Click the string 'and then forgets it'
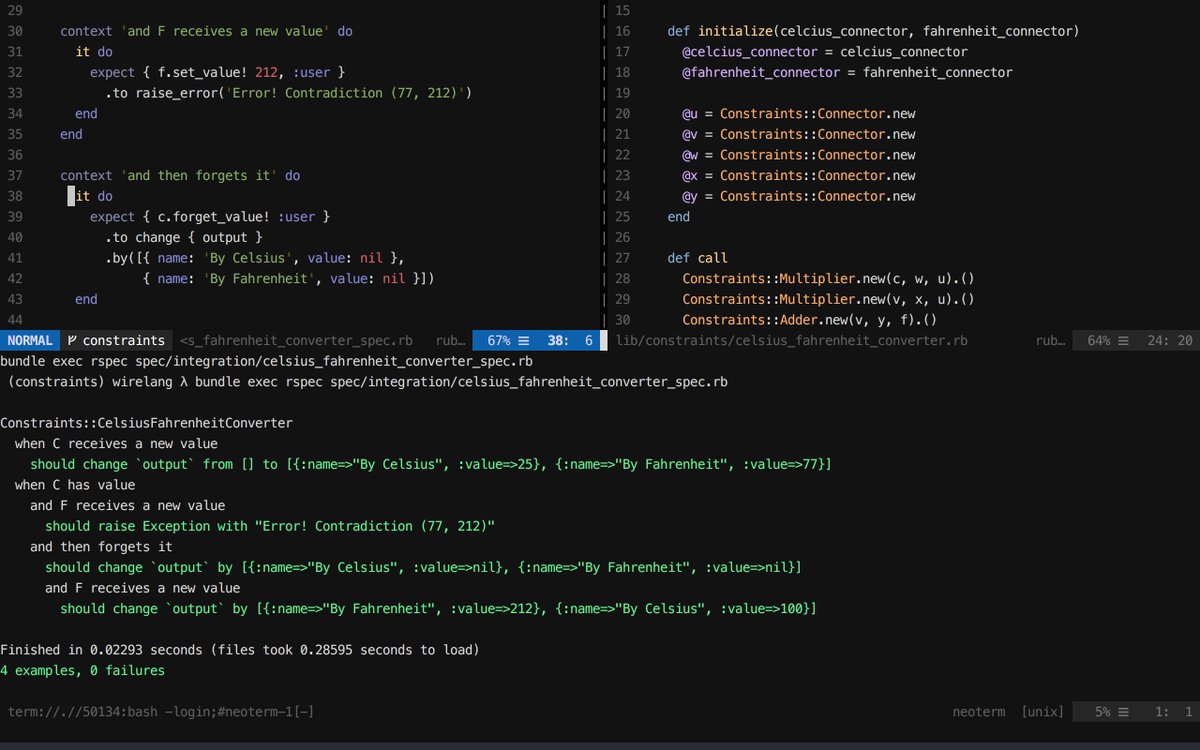Screen dimensions: 1200x750 201,175
